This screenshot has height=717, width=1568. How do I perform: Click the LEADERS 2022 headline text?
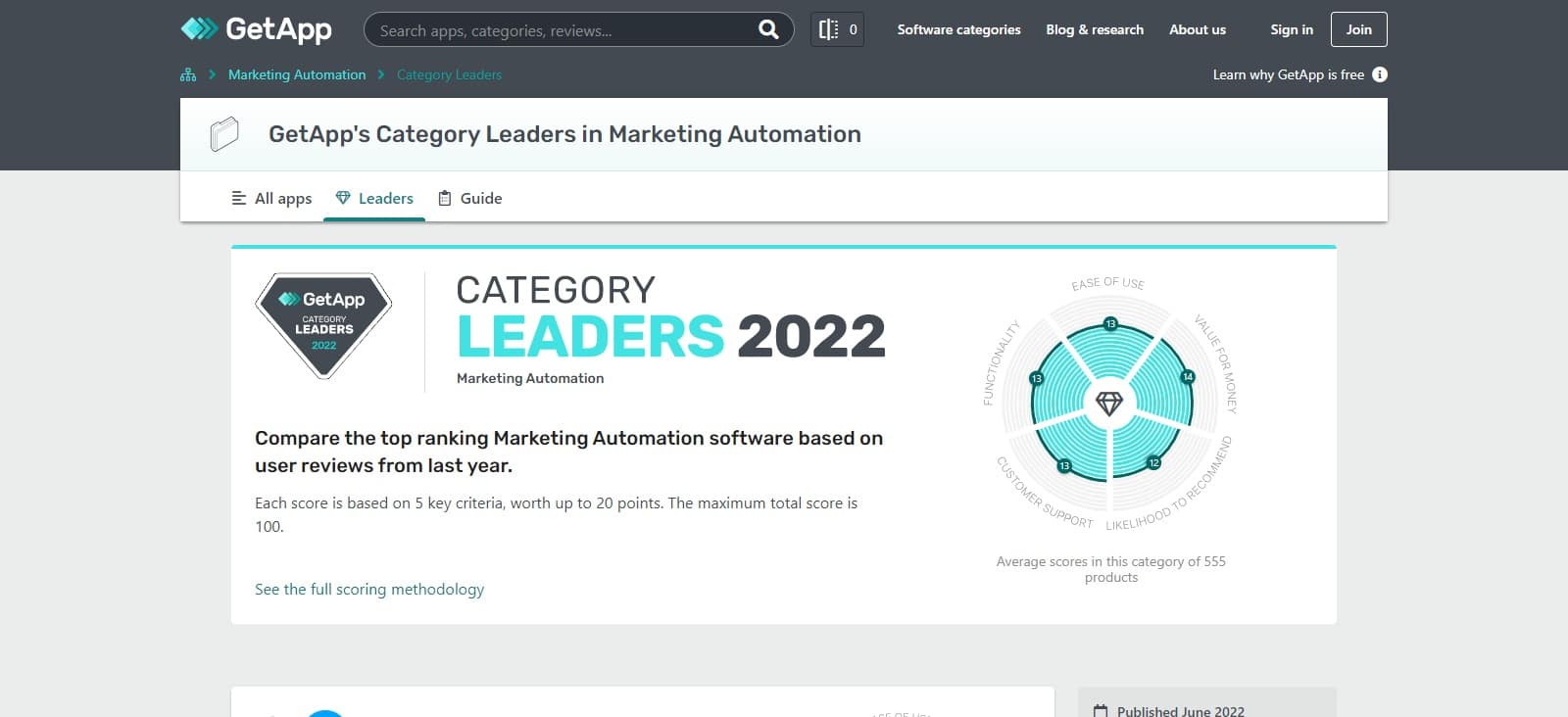671,336
